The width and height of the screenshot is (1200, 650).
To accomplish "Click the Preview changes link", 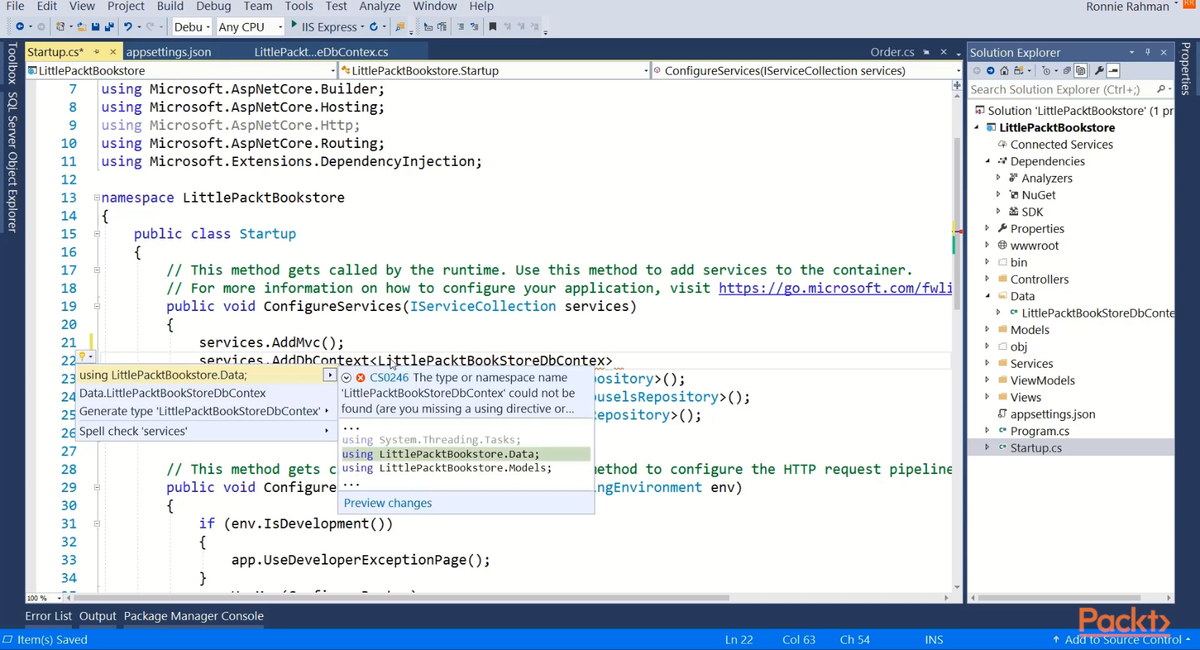I will pyautogui.click(x=388, y=503).
